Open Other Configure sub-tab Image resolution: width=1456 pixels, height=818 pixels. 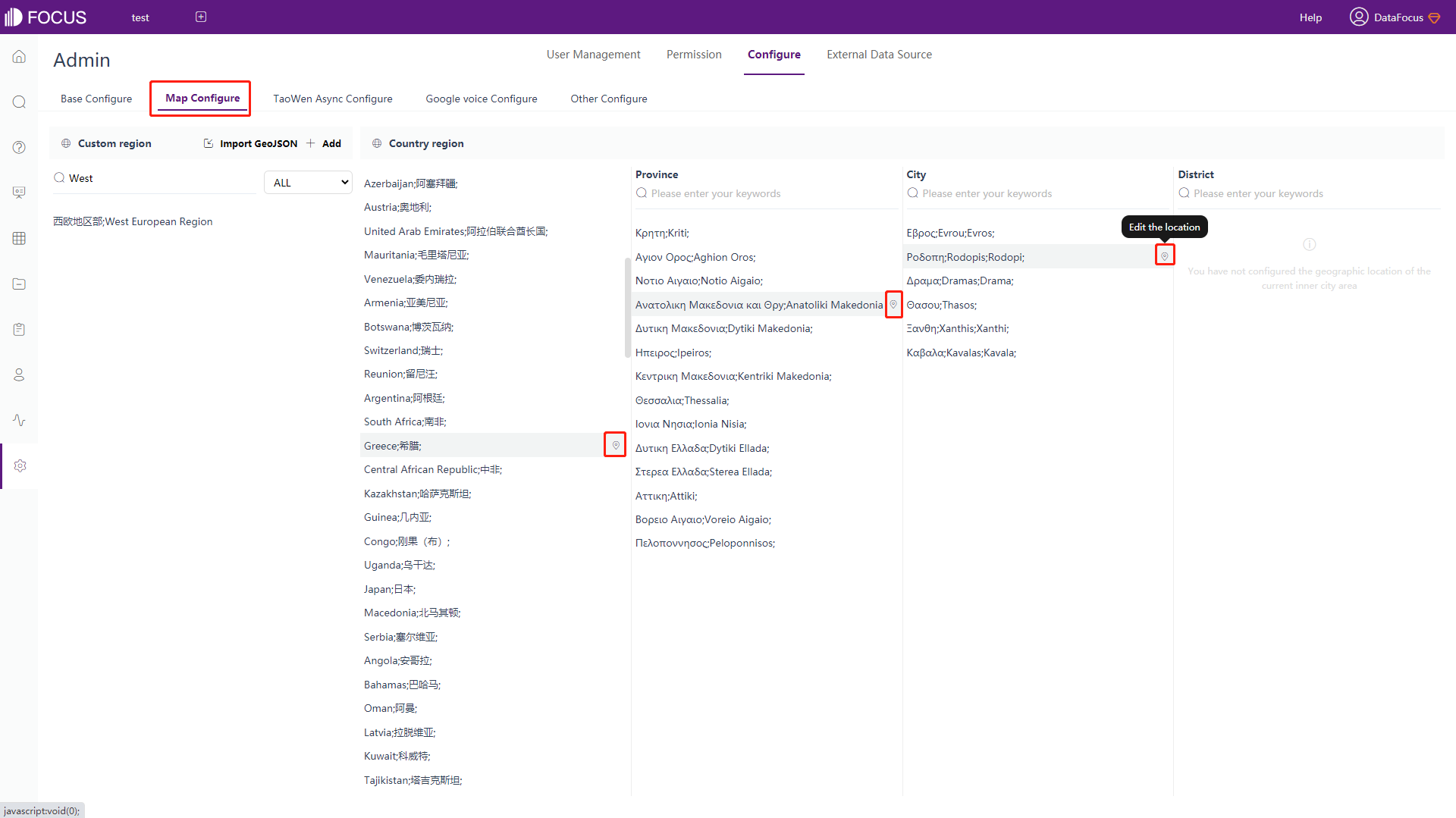tap(609, 99)
